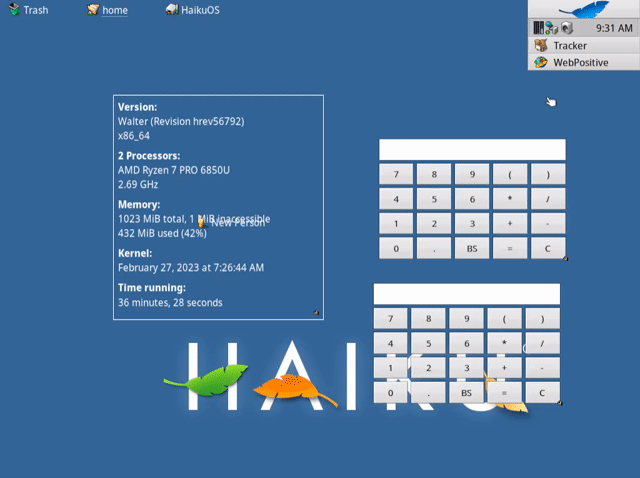The image size is (640, 478).
Task: Click the lower calculator's display field
Action: coord(467,293)
